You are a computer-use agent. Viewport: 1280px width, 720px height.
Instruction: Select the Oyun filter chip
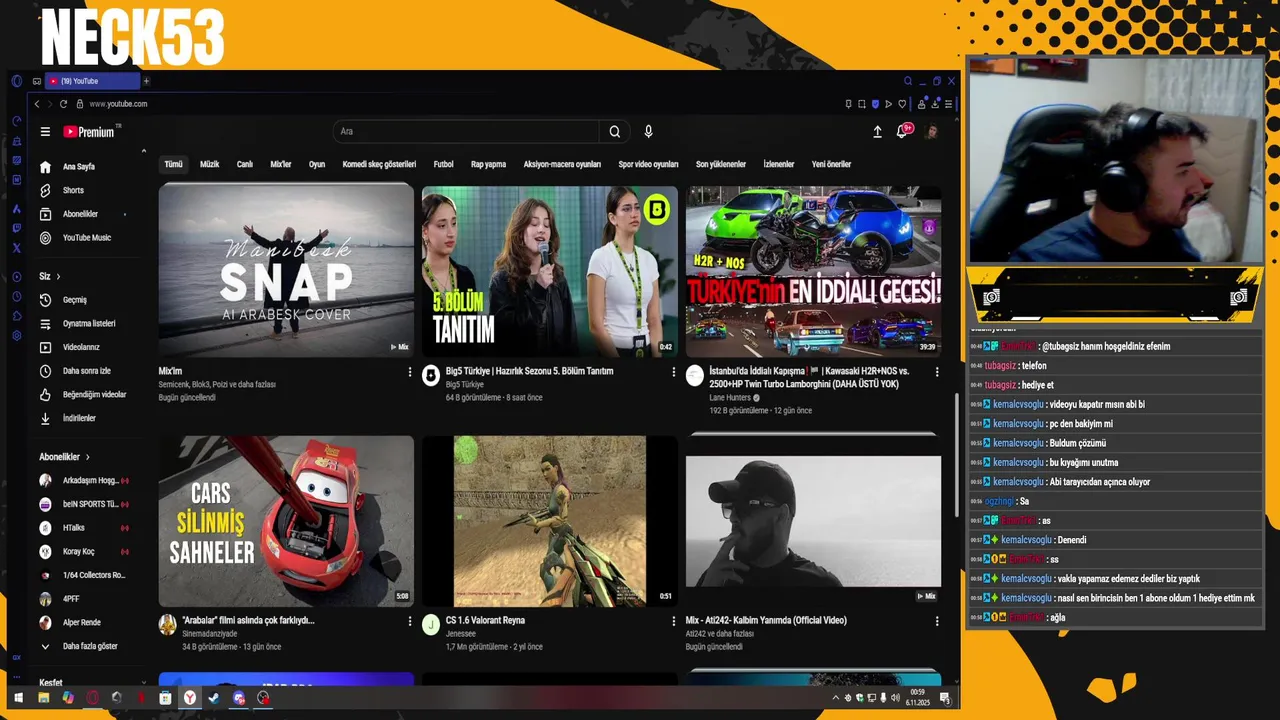[317, 164]
